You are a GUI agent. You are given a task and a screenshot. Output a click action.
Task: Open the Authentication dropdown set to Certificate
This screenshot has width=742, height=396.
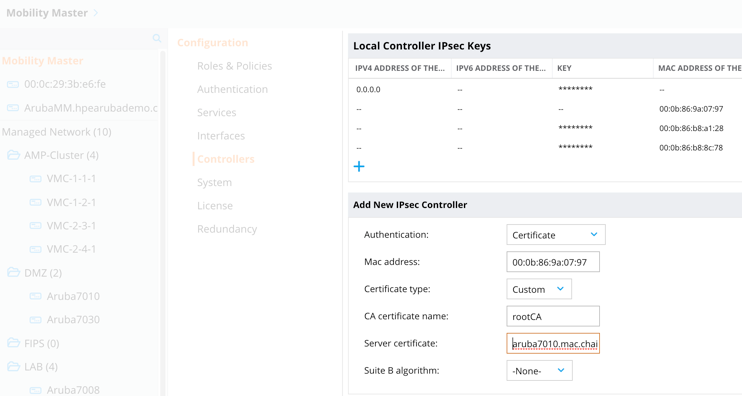[556, 235]
